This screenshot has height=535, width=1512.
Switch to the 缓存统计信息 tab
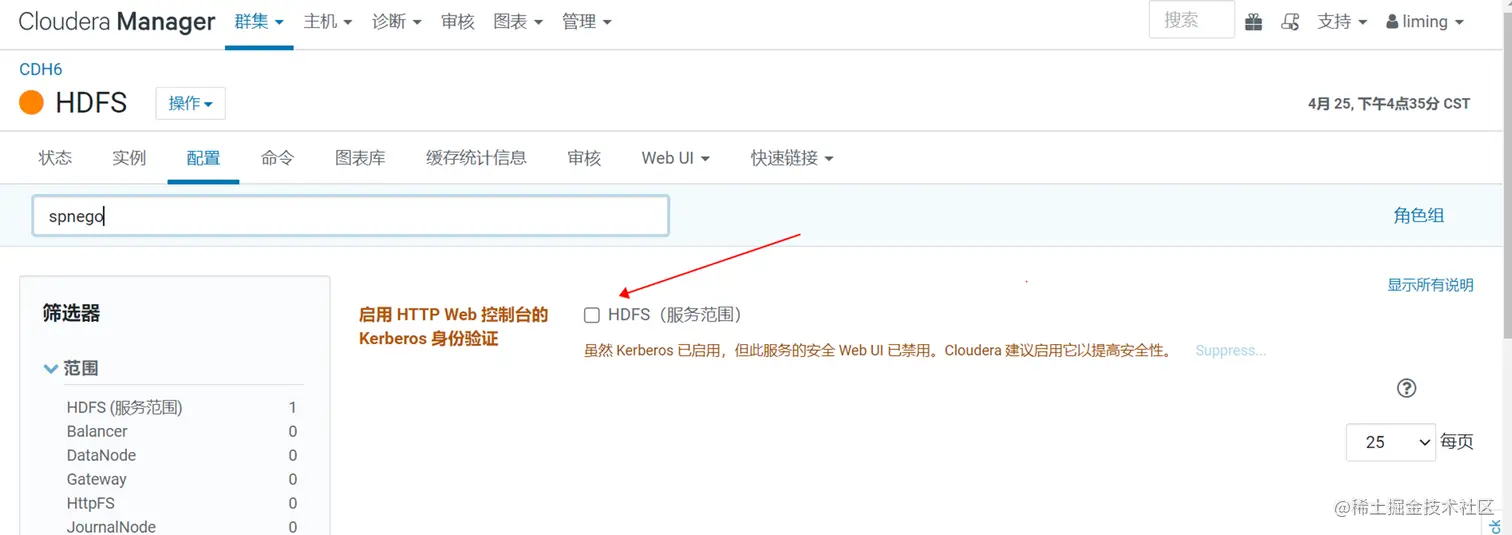point(476,158)
